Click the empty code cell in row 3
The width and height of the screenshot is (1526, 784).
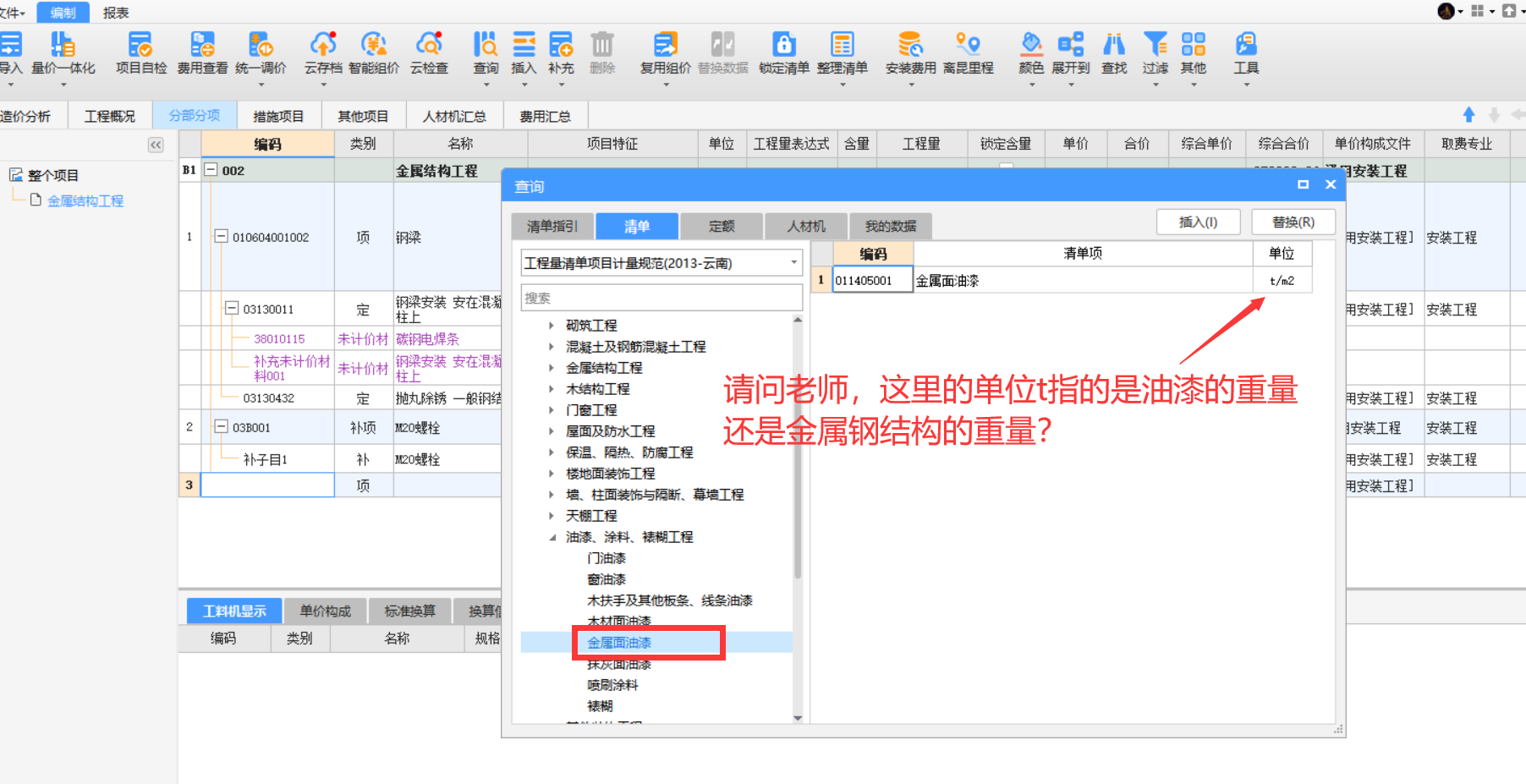tap(267, 485)
